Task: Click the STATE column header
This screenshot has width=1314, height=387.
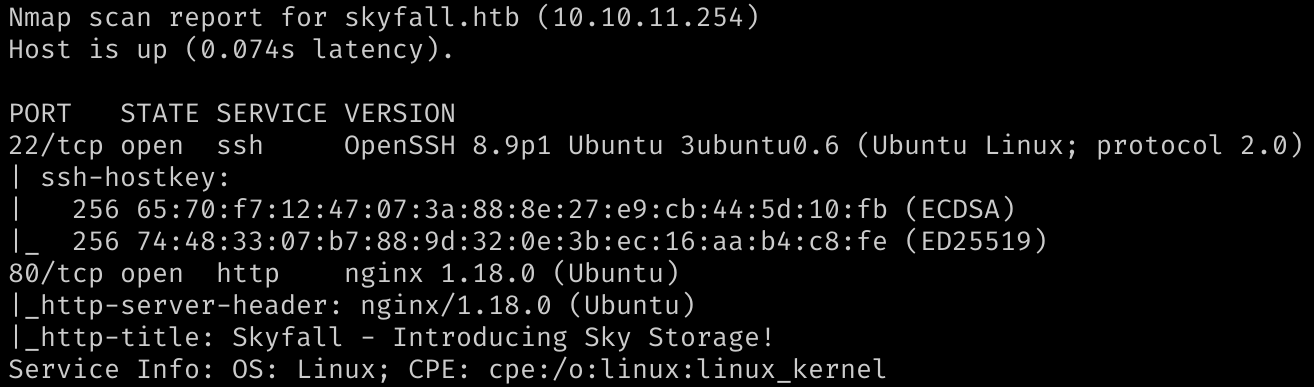Action: (160, 113)
